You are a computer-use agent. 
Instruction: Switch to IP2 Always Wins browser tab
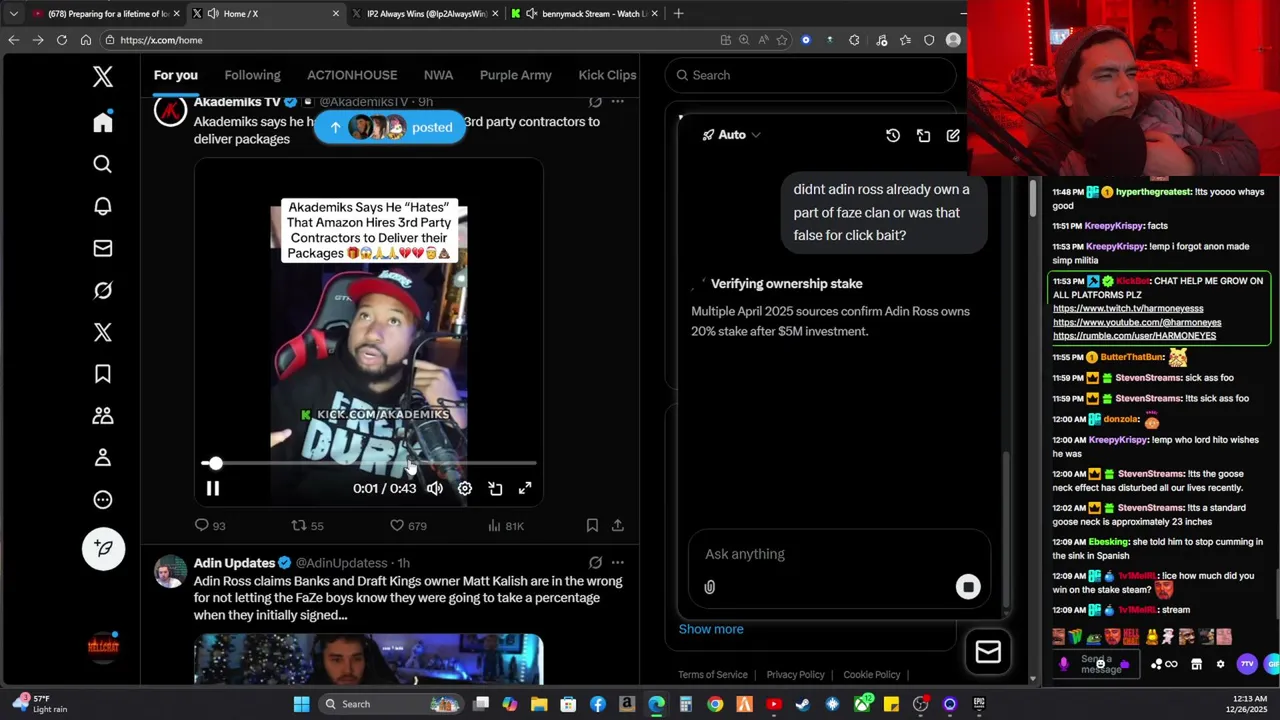click(x=425, y=14)
